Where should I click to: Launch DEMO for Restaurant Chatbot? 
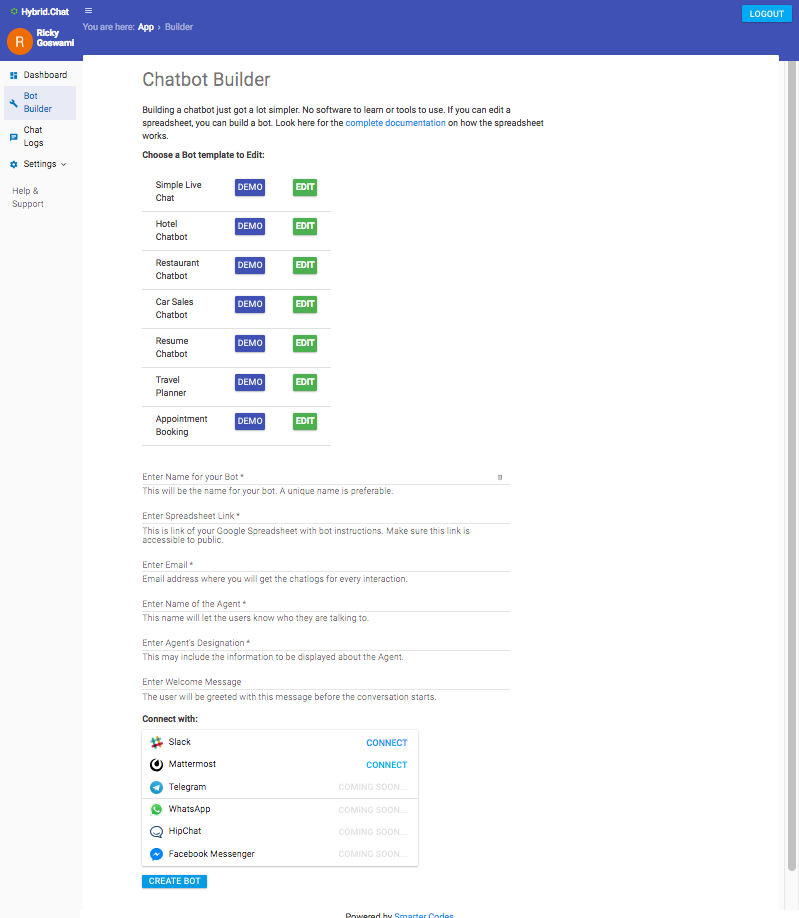tap(250, 265)
